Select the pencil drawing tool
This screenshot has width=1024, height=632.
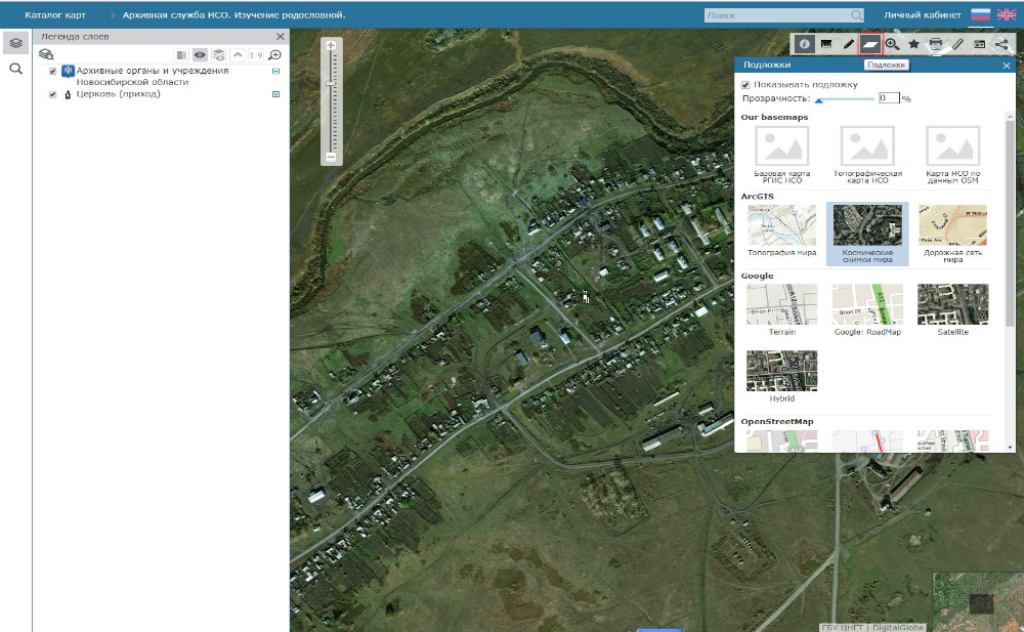point(848,44)
